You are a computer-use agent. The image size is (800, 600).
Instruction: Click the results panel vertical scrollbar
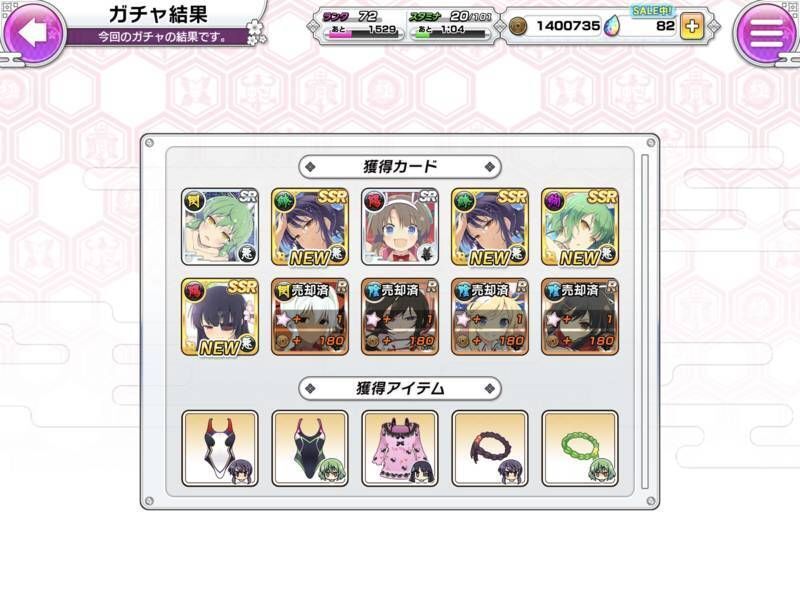[x=645, y=321]
